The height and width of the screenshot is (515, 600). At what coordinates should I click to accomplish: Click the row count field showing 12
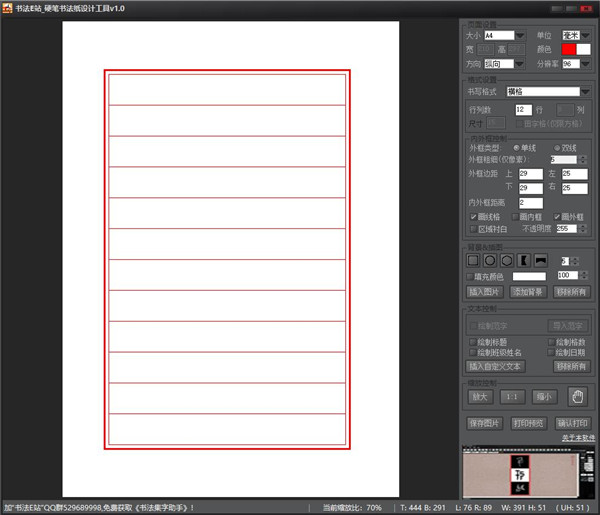(523, 110)
